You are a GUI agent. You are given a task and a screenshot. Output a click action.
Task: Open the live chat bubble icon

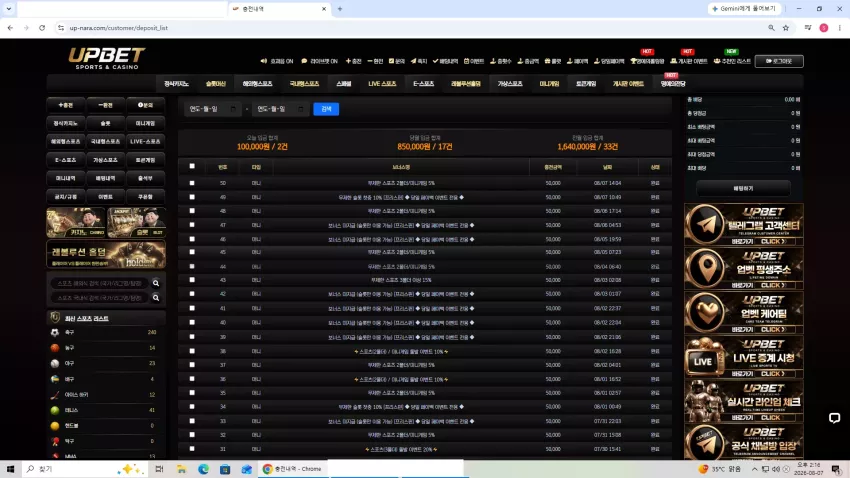834,418
